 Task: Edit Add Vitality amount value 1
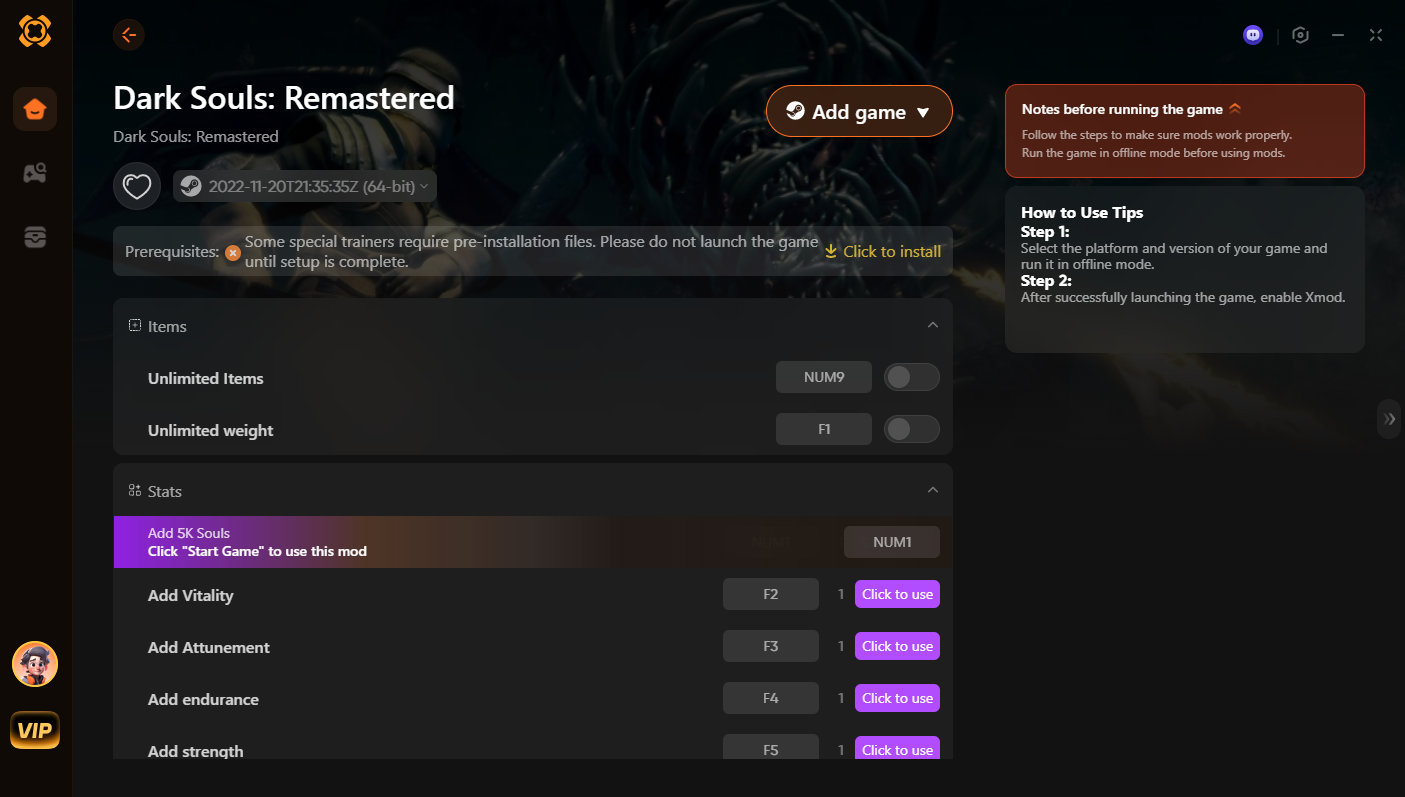point(841,594)
